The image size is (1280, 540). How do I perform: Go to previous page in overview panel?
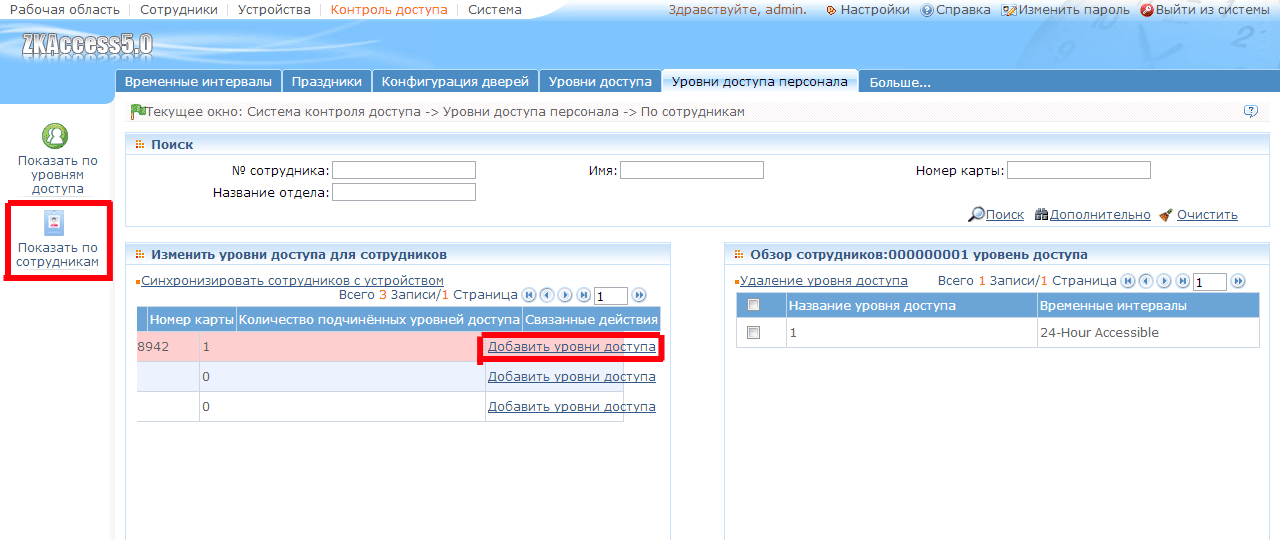pyautogui.click(x=1147, y=281)
